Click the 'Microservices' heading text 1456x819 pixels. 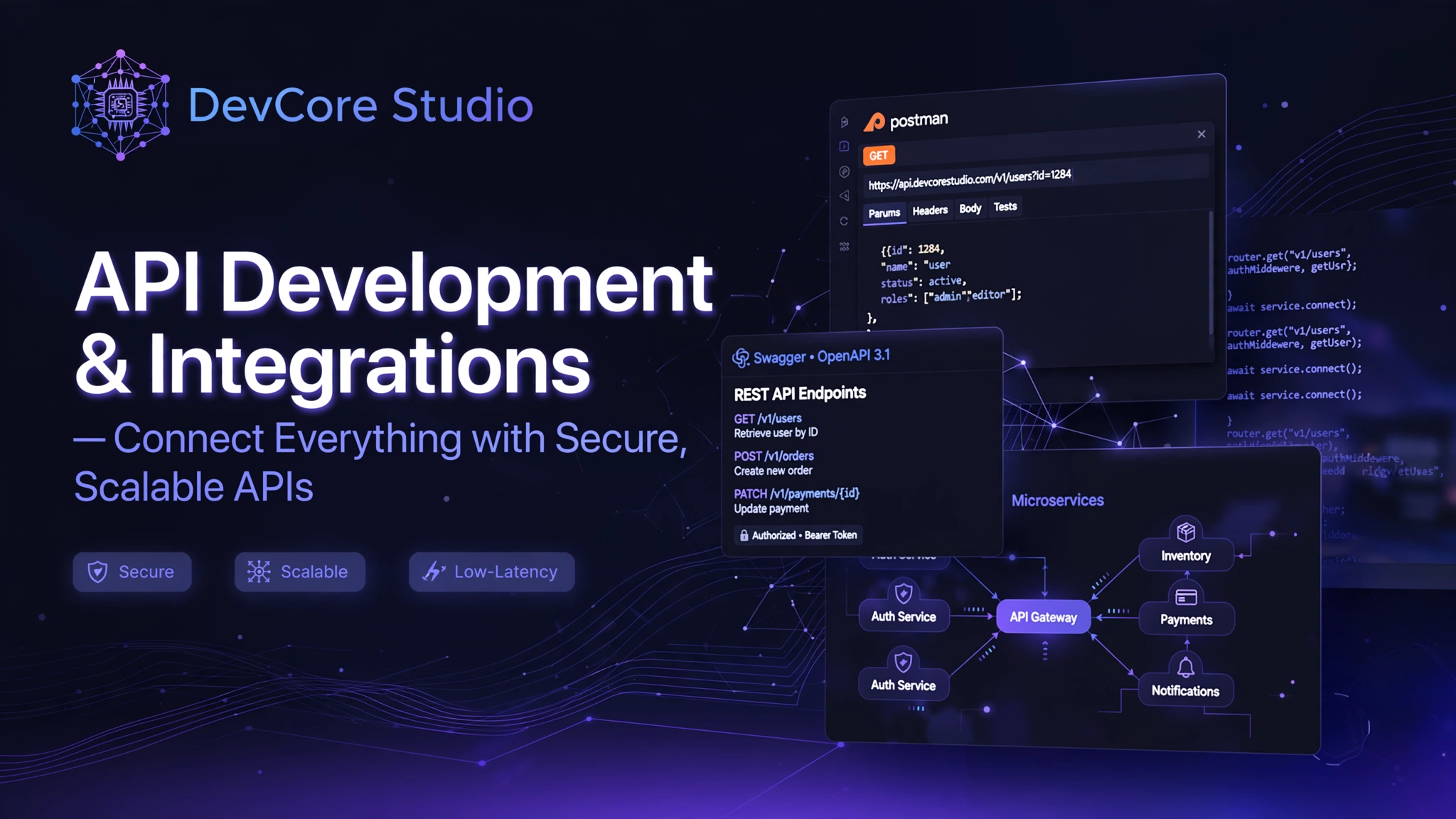pos(1057,500)
